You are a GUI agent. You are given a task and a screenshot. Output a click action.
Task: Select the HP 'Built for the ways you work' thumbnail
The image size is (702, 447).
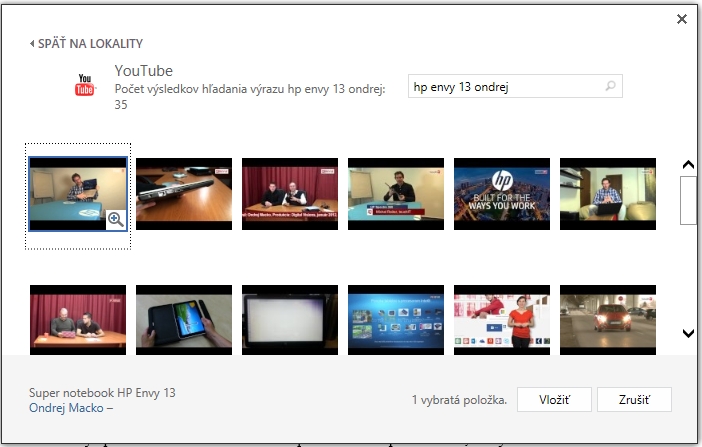point(502,195)
